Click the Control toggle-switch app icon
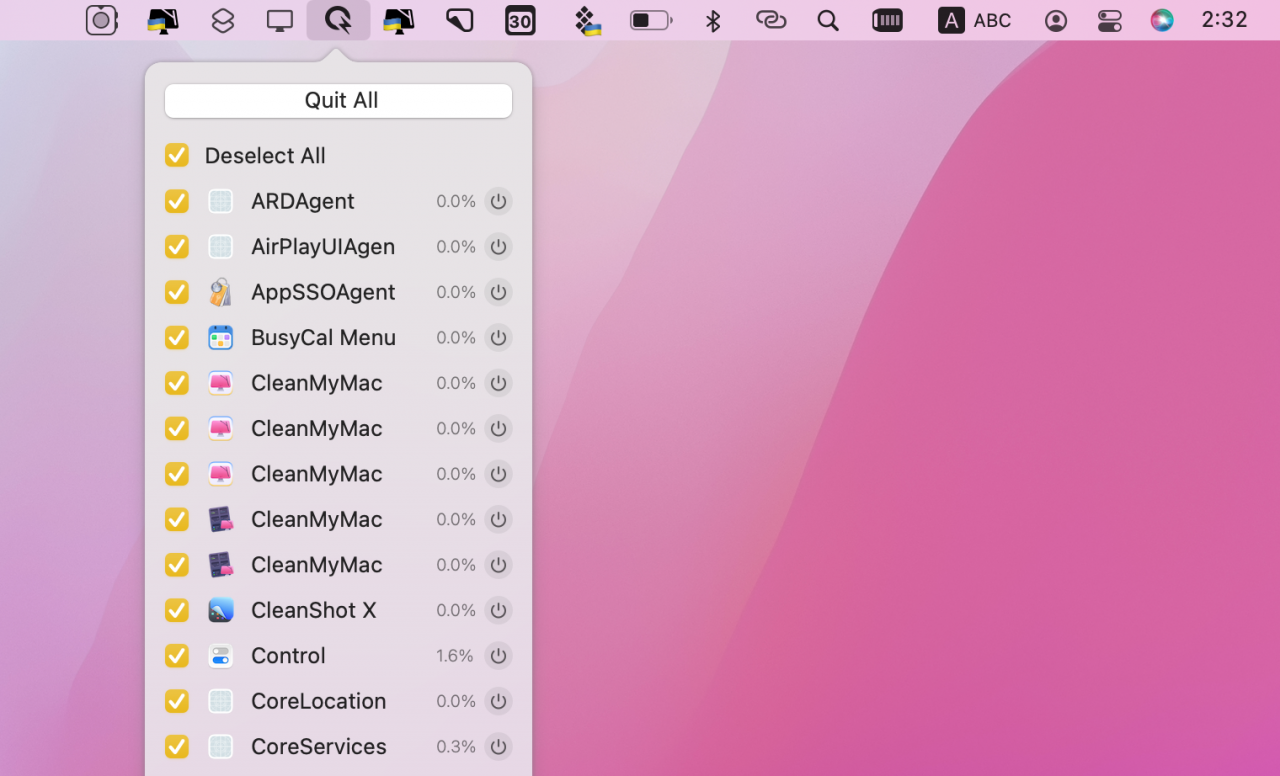Image resolution: width=1280 pixels, height=776 pixels. coord(220,655)
